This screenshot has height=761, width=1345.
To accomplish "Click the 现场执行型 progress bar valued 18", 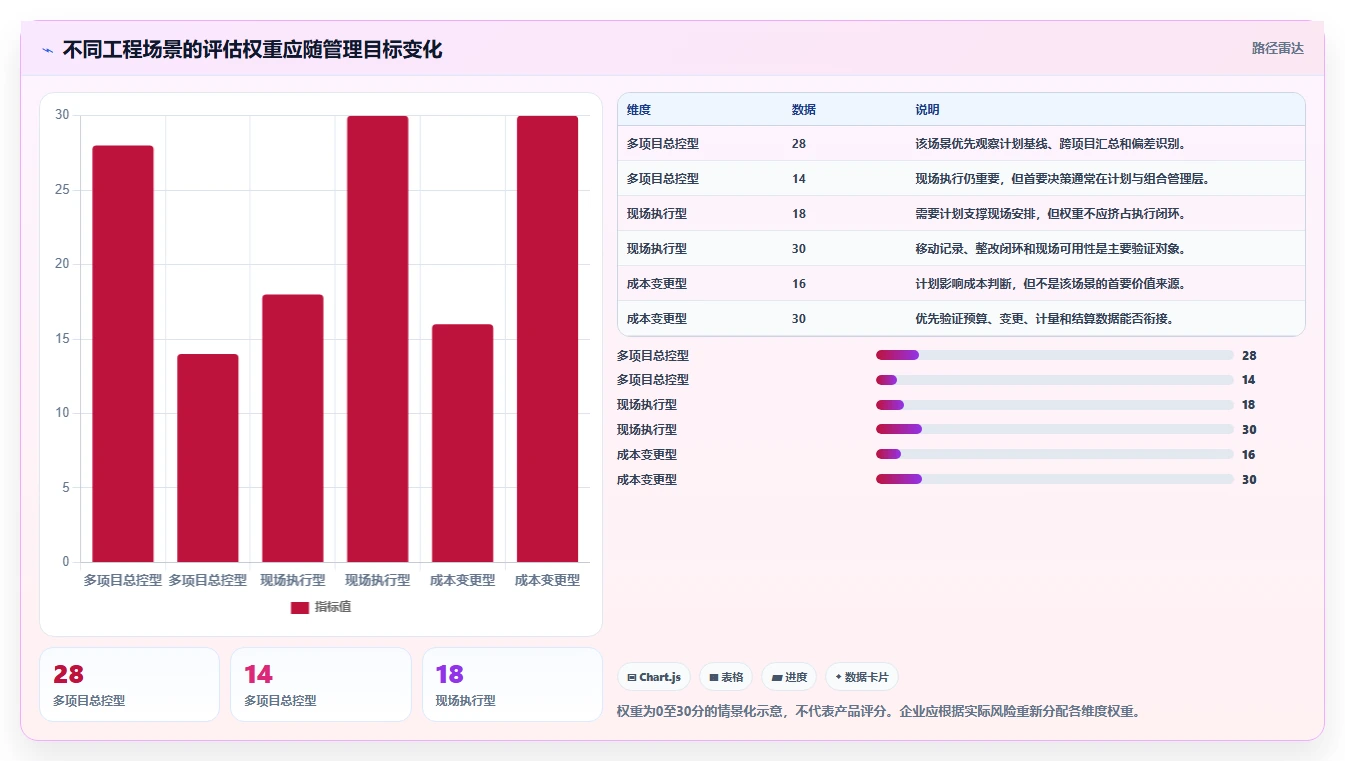I will (x=1054, y=405).
